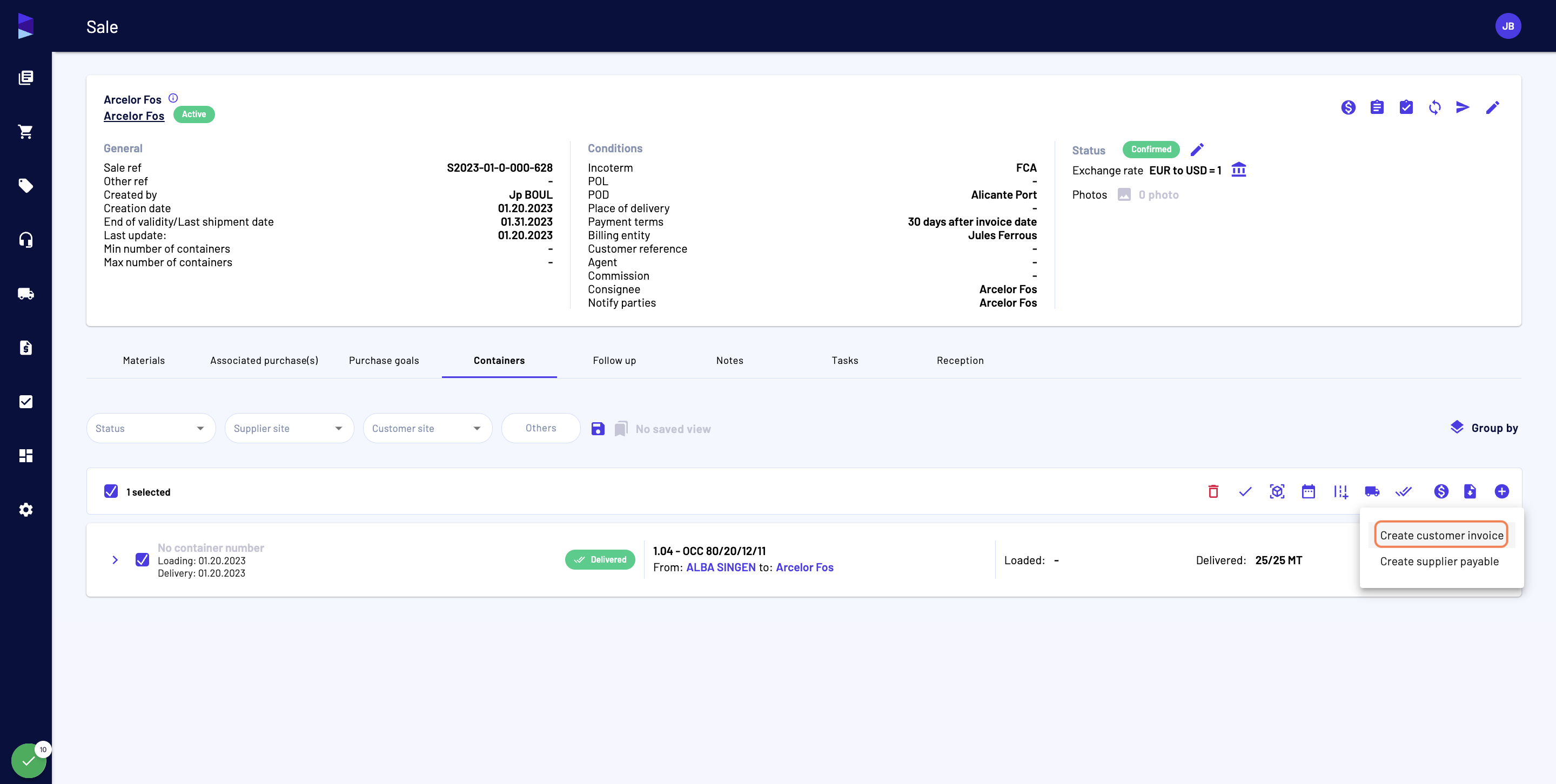Open the Customer site filter dropdown
Image resolution: width=1556 pixels, height=784 pixels.
(428, 428)
